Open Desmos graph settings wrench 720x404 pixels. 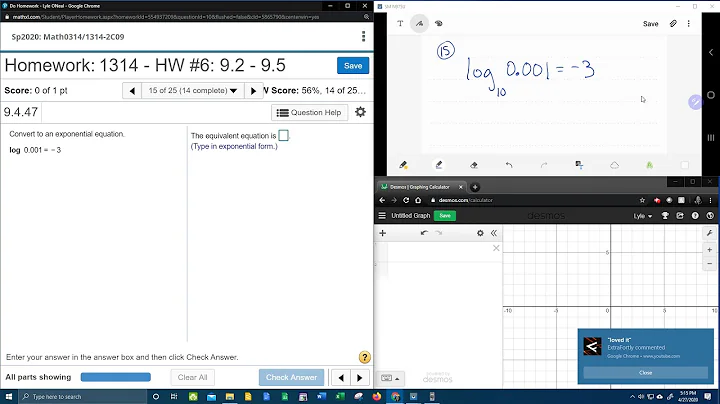coord(709,233)
